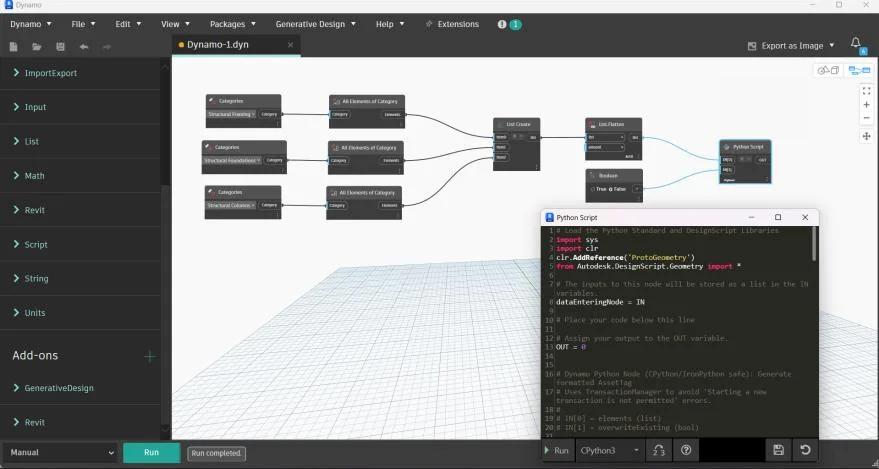Click the amount input port dropdown on List.Flatten

pyautogui.click(x=605, y=147)
